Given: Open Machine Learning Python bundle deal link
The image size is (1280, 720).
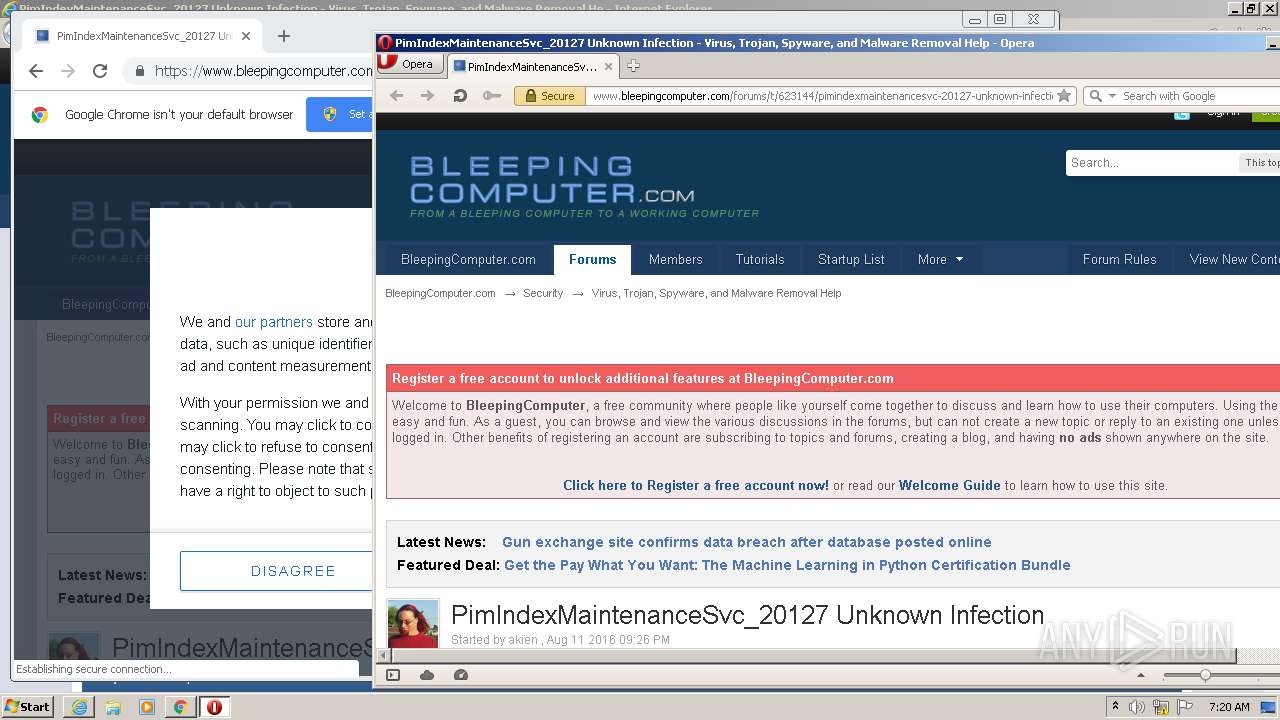Looking at the screenshot, I should tap(787, 565).
